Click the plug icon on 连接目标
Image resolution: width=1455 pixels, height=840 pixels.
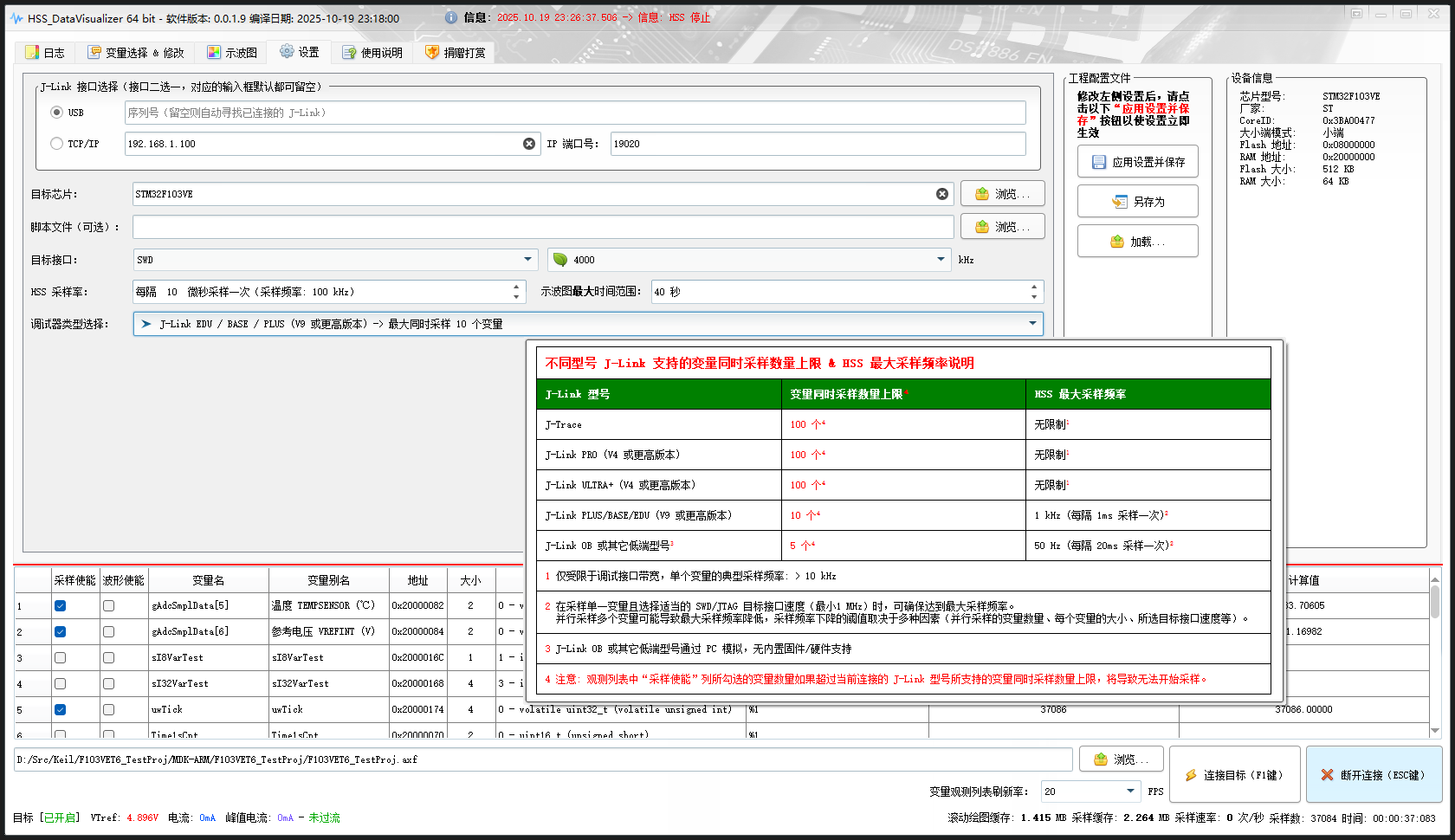coord(1191,775)
